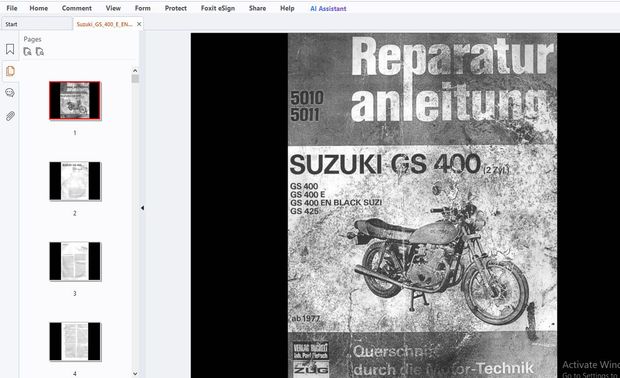Click the 'Pages' panel heading
The height and width of the screenshot is (378, 620).
coord(32,39)
